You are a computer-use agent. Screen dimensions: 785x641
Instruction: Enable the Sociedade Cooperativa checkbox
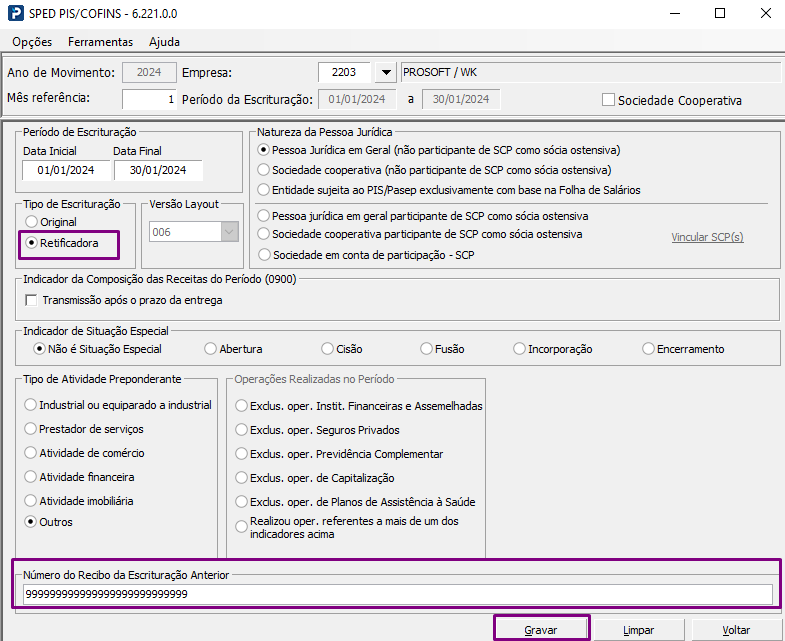click(x=608, y=100)
